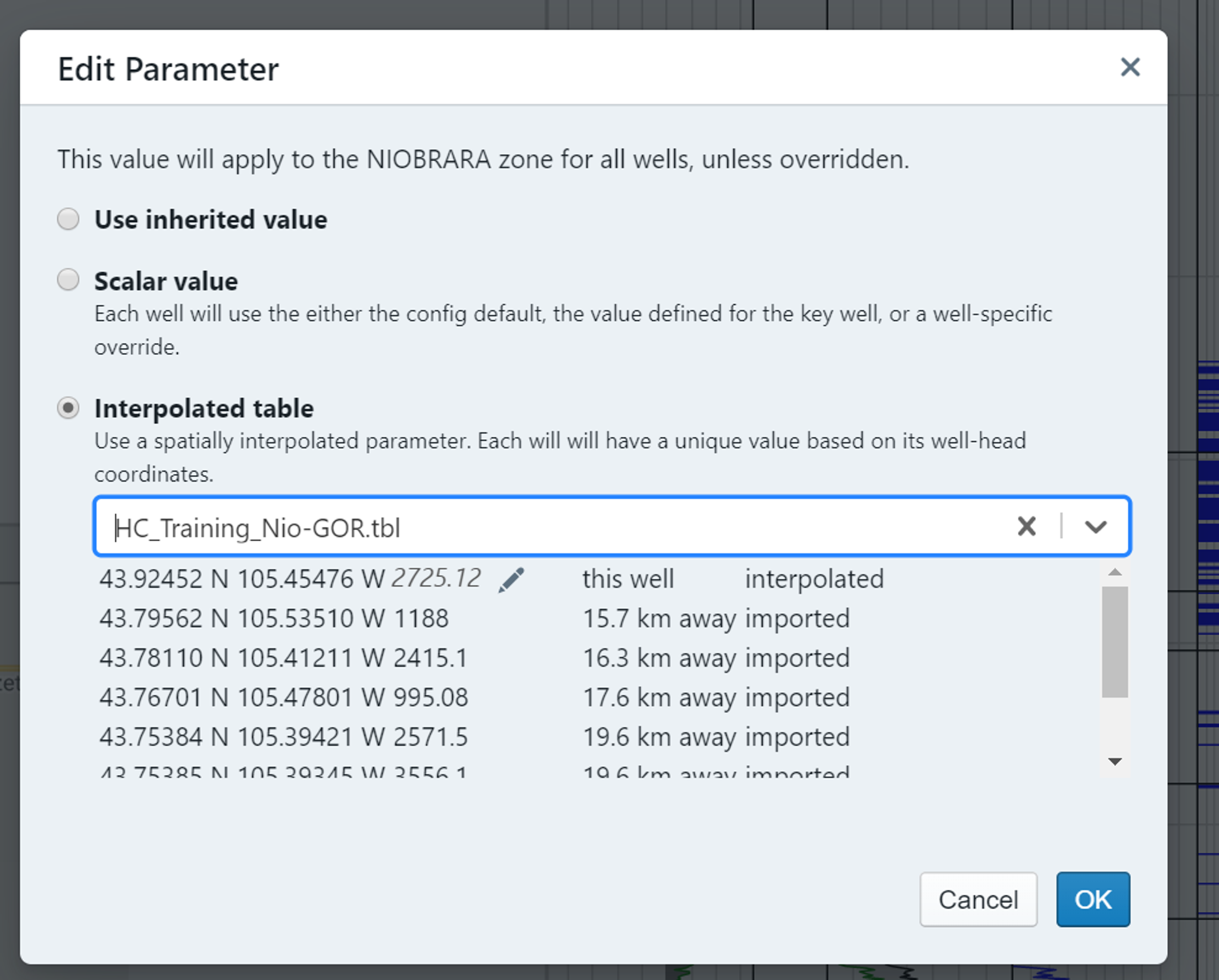Select the Interpolated table radio button
Viewport: 1219px width, 980px height.
[x=68, y=408]
